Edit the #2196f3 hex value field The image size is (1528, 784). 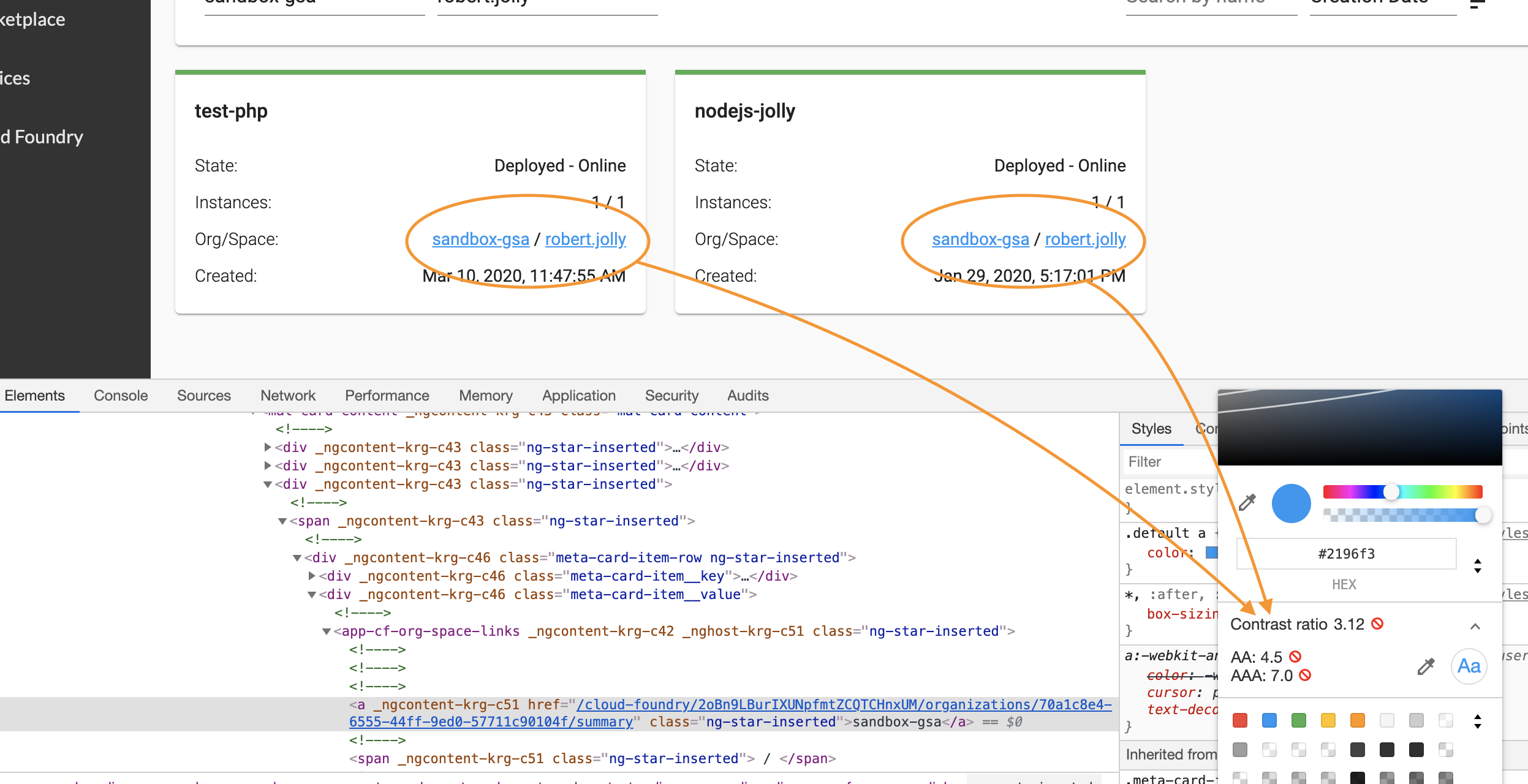pyautogui.click(x=1347, y=554)
